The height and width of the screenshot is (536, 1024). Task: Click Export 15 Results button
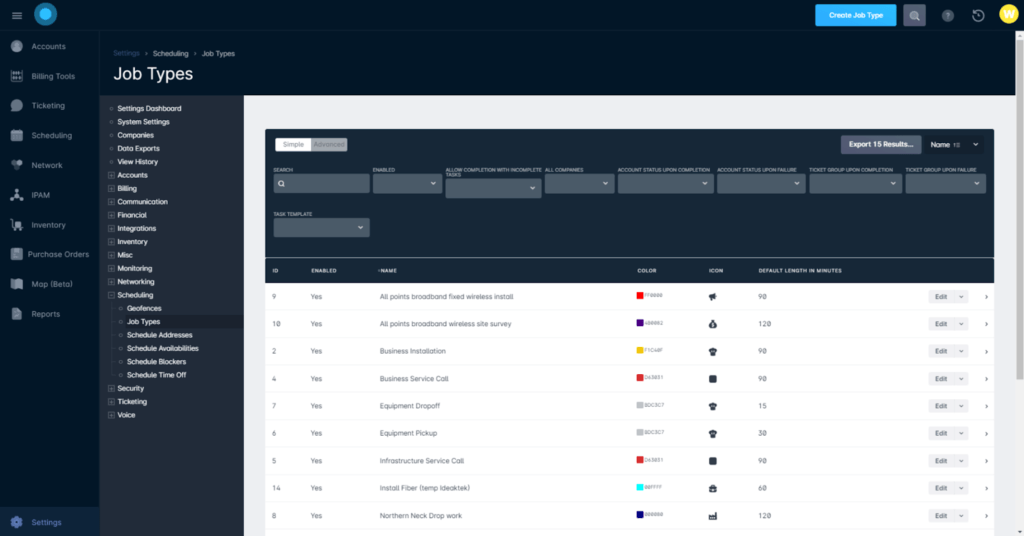[x=880, y=144]
